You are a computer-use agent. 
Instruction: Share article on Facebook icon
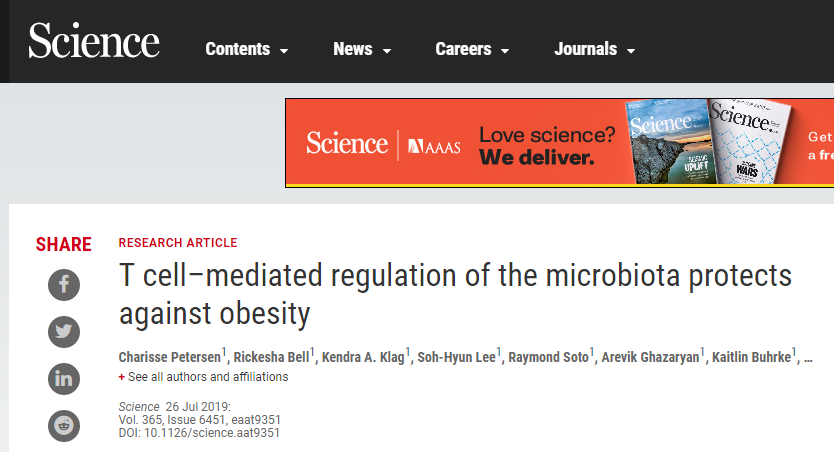tap(64, 284)
